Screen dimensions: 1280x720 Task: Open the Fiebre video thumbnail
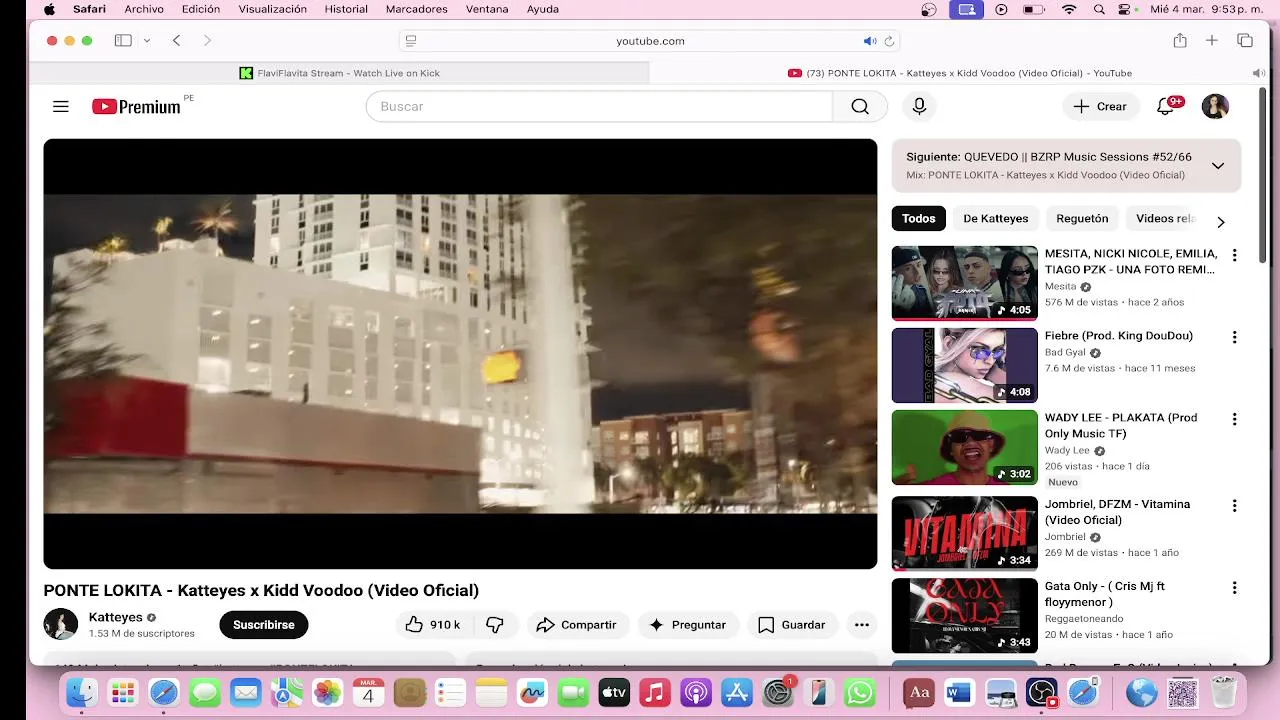coord(965,365)
